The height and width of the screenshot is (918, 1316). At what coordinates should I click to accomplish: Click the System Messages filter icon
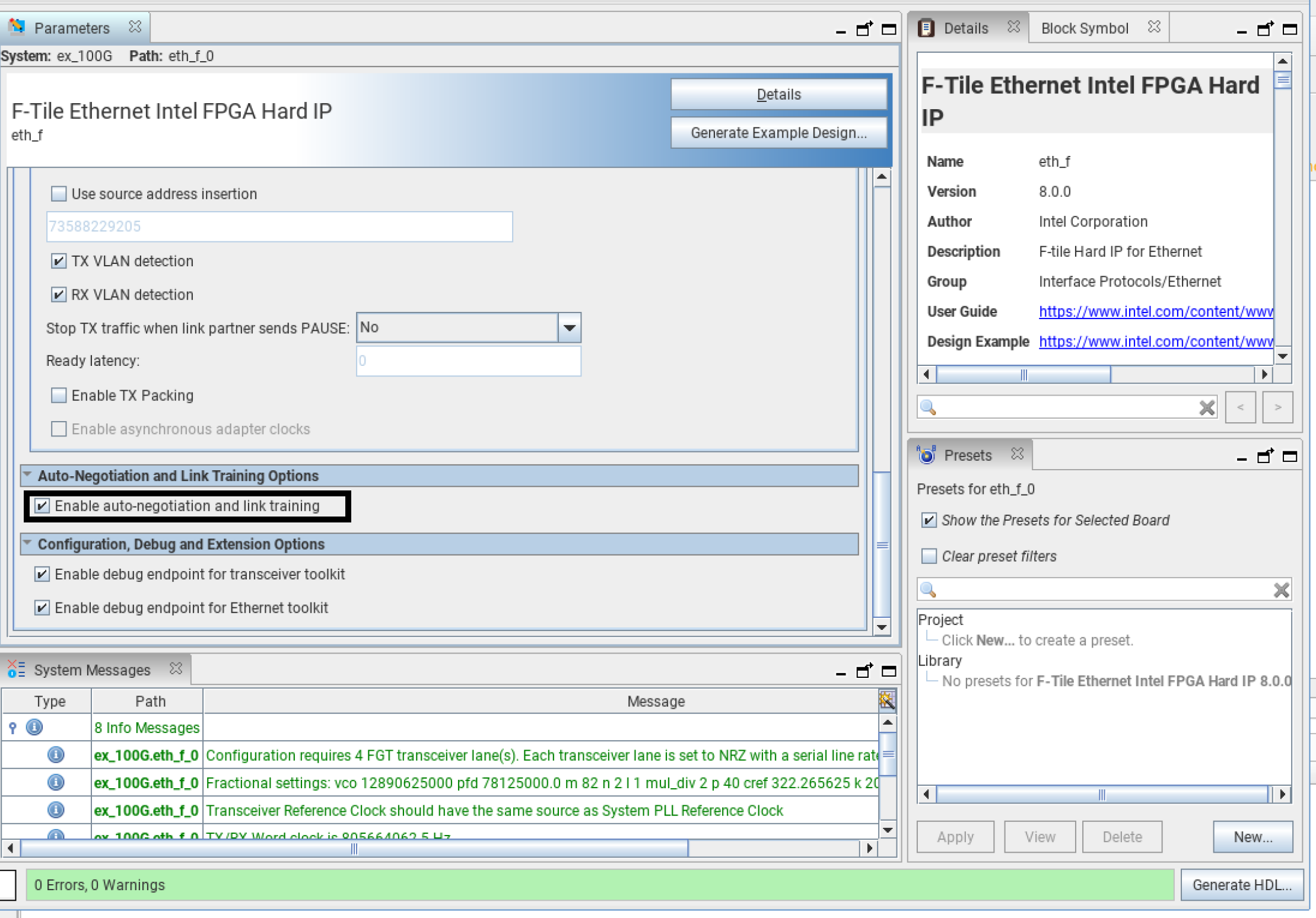click(x=886, y=700)
